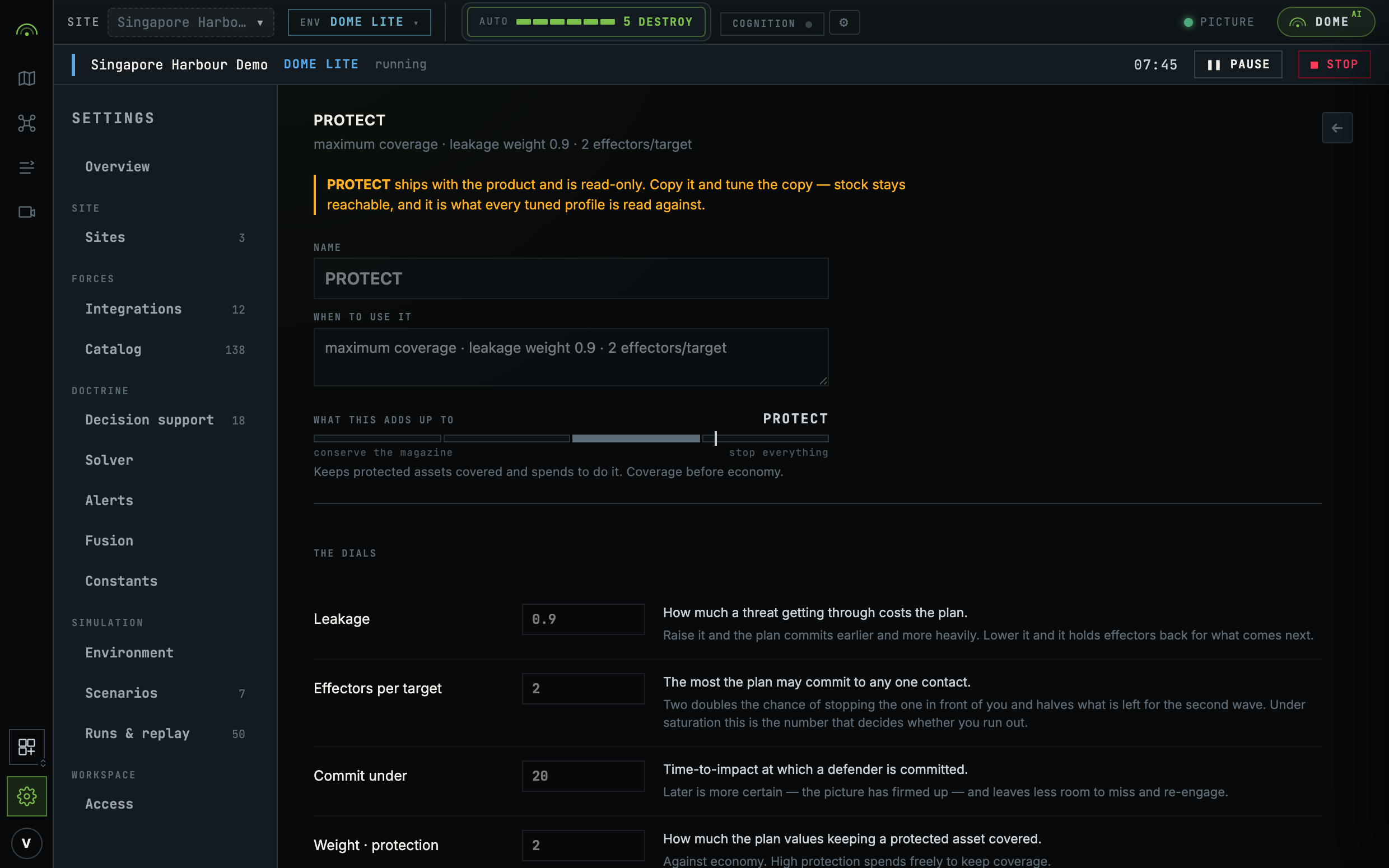Open the Access workspace page
The image size is (1389, 868).
click(165, 804)
